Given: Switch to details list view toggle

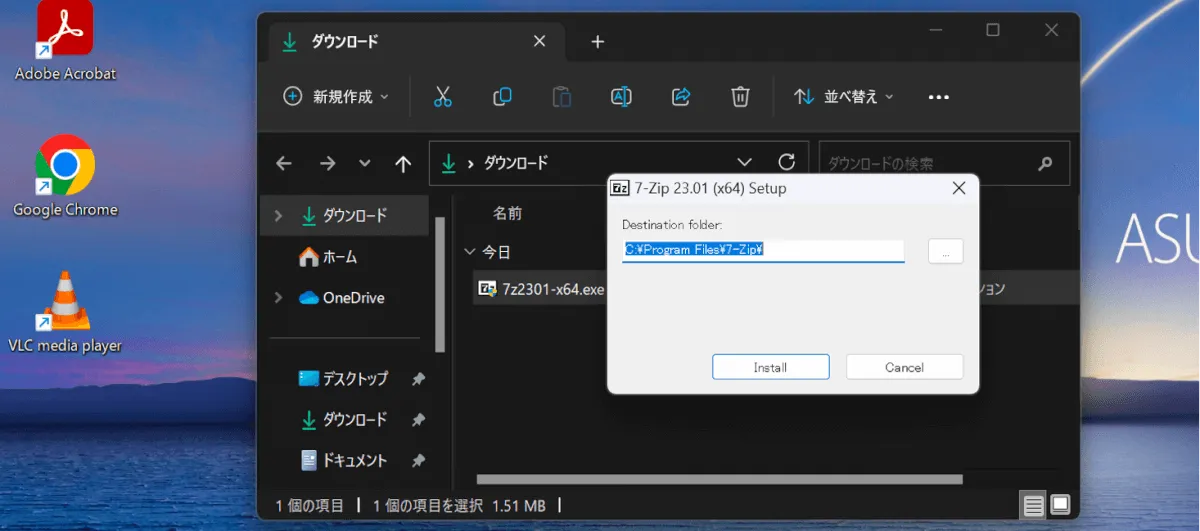Looking at the screenshot, I should point(1033,504).
